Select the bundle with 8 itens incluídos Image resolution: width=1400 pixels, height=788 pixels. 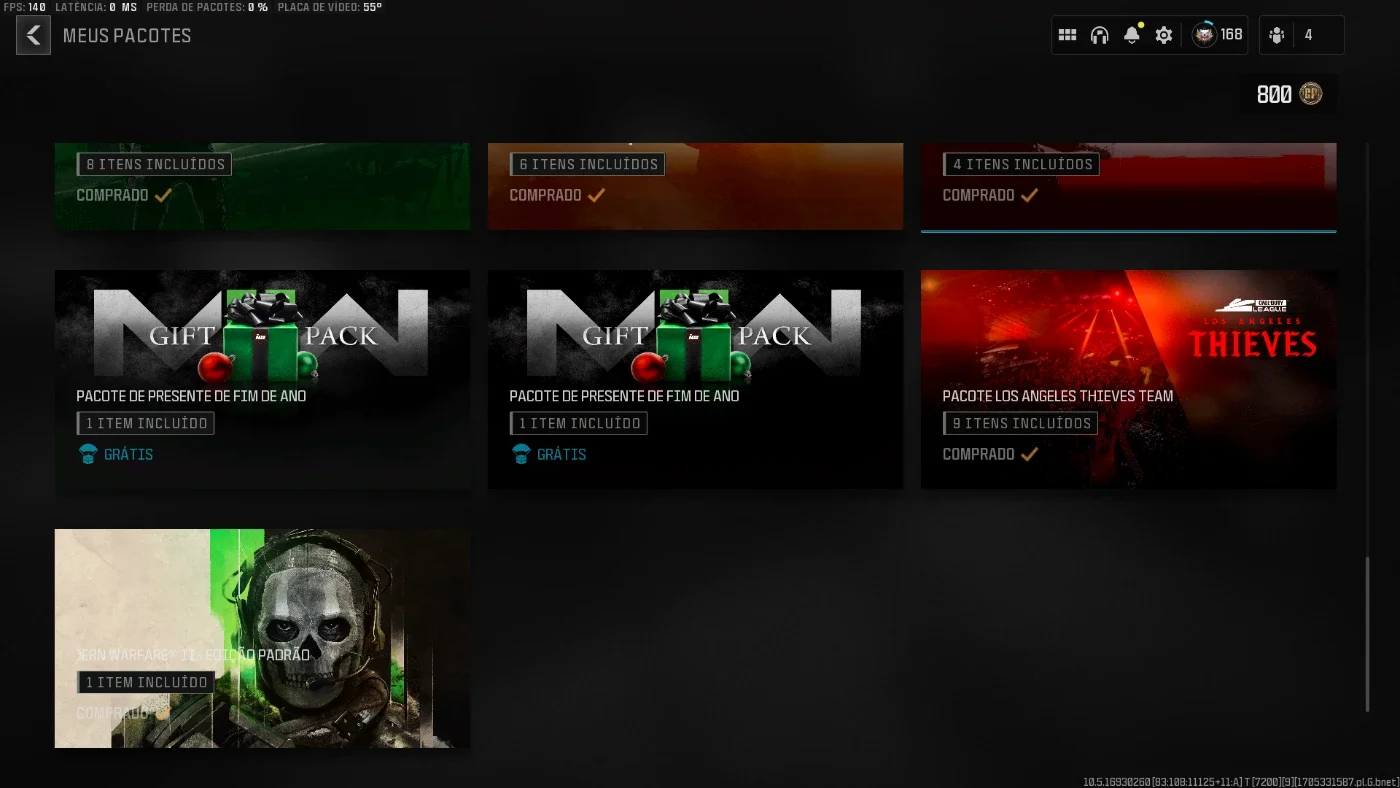point(262,186)
